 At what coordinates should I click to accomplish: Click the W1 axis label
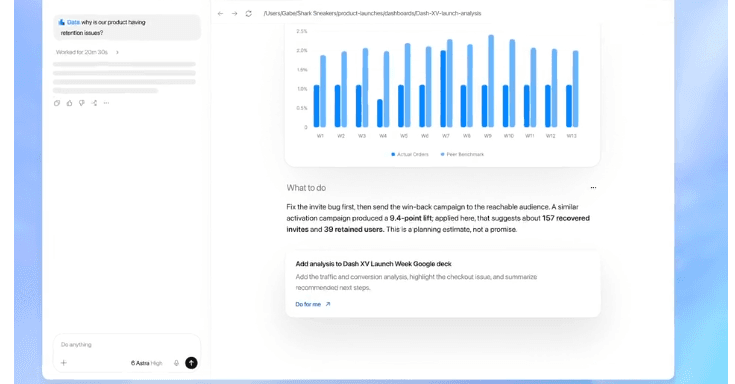click(x=320, y=136)
